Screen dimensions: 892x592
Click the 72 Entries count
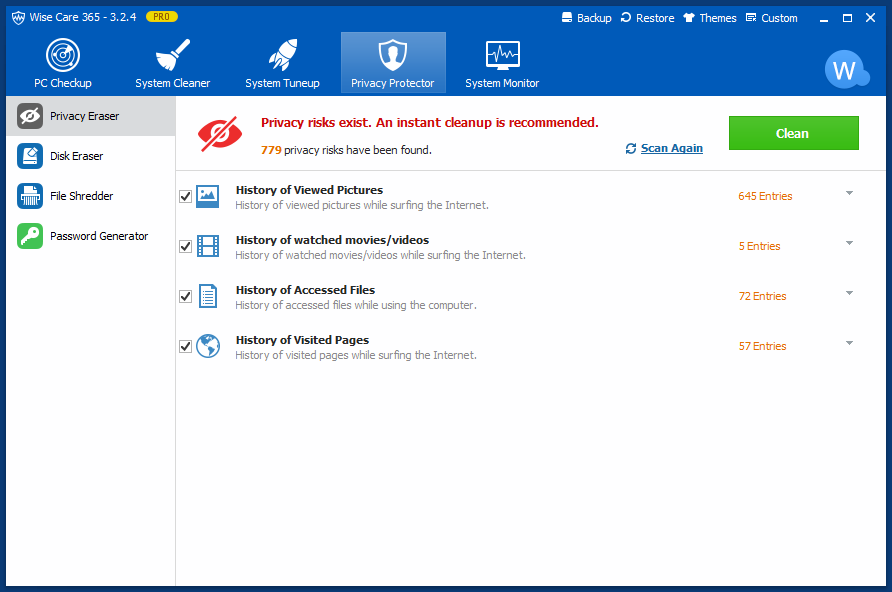(x=762, y=296)
